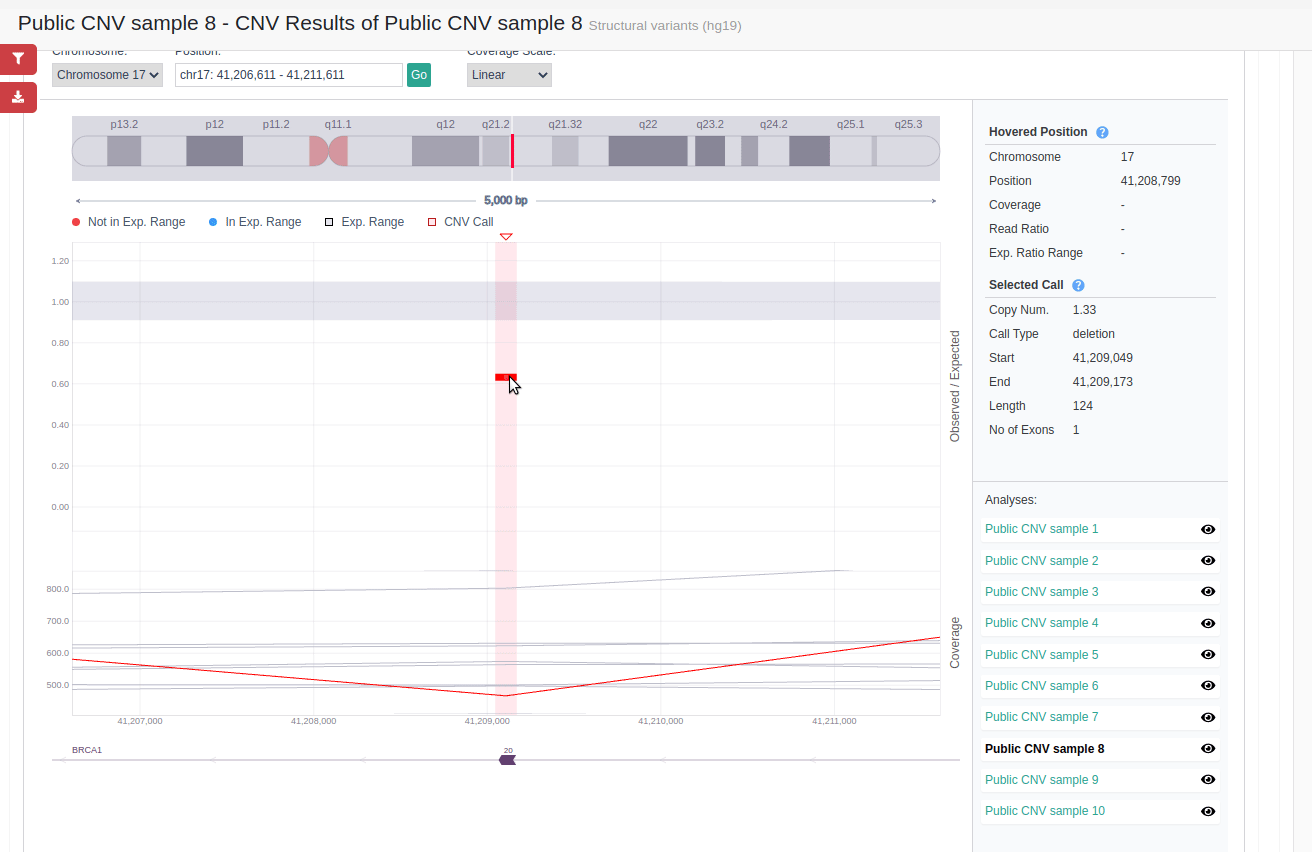
Task: Click the q21.2 band on chromosome ideogram
Action: [497, 149]
